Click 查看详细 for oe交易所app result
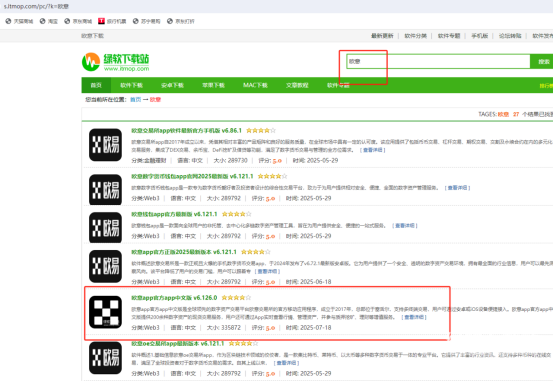The height and width of the screenshot is (381, 554). click(286, 363)
